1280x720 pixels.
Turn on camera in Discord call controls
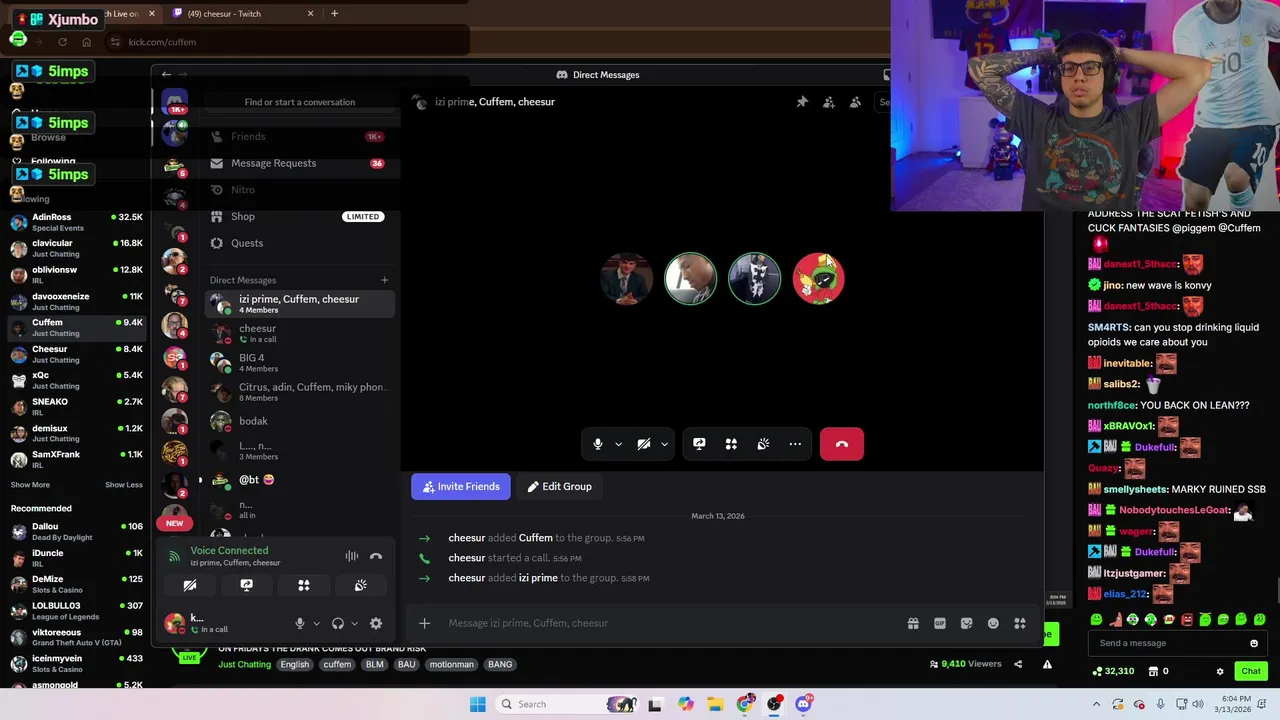click(644, 444)
